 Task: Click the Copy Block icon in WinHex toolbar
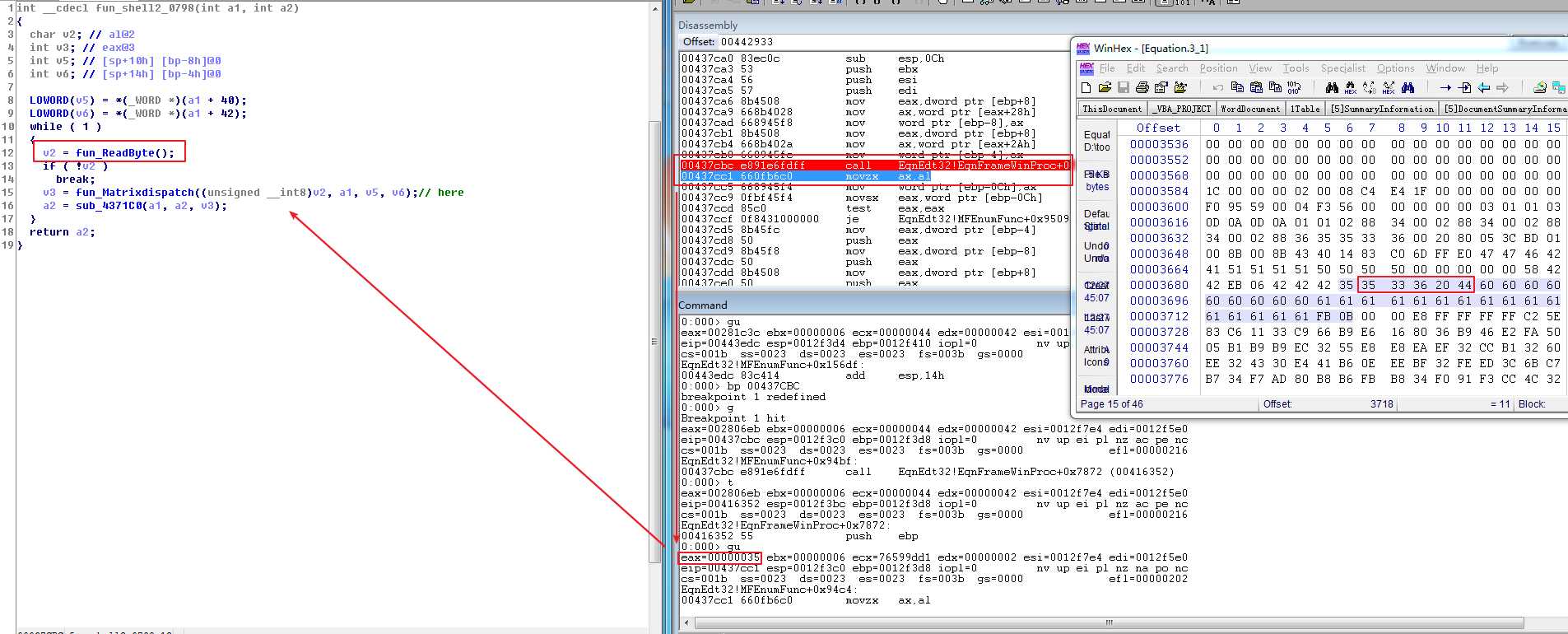coord(1237,87)
